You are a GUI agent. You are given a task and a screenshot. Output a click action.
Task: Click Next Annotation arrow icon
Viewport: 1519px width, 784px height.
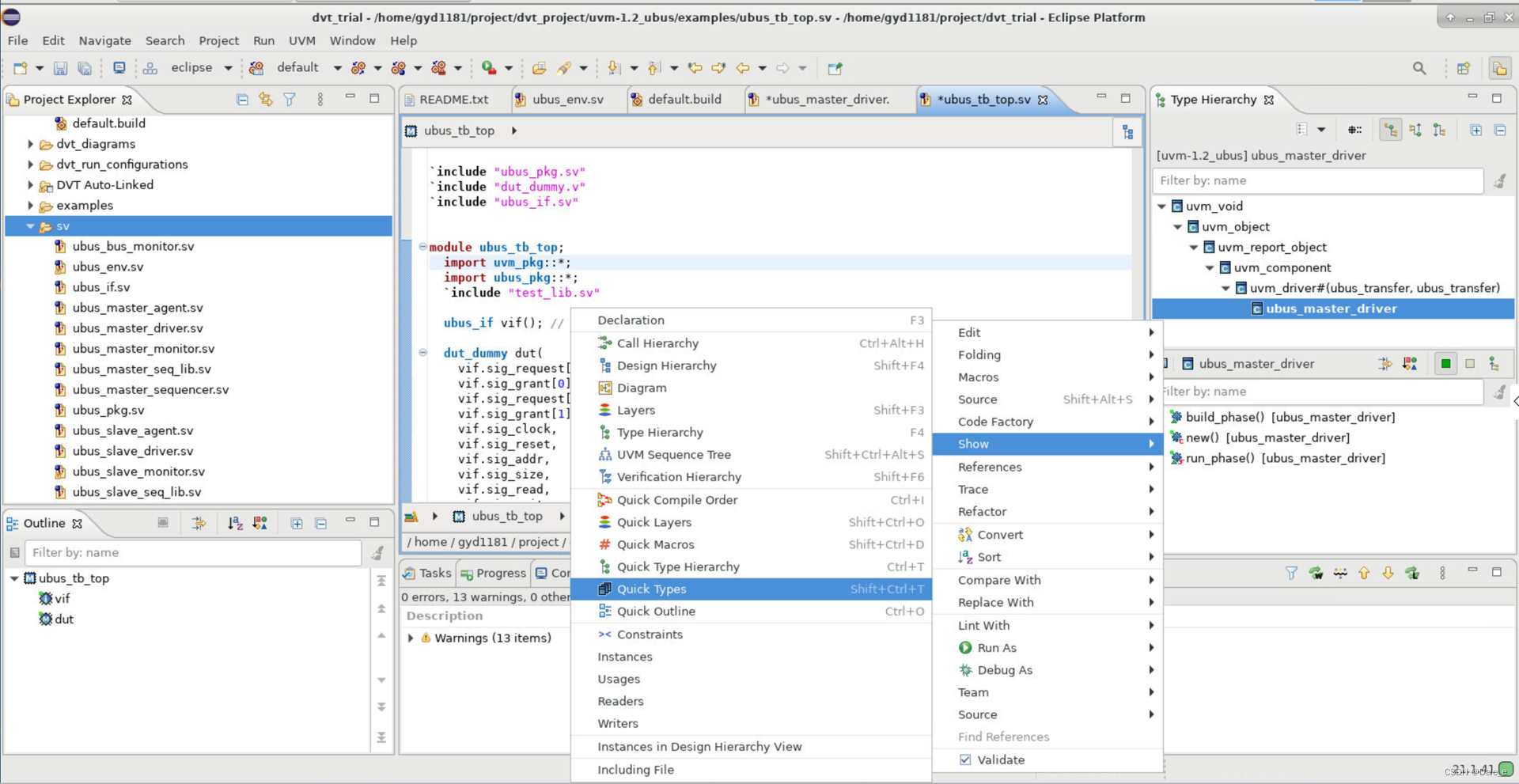[x=614, y=68]
